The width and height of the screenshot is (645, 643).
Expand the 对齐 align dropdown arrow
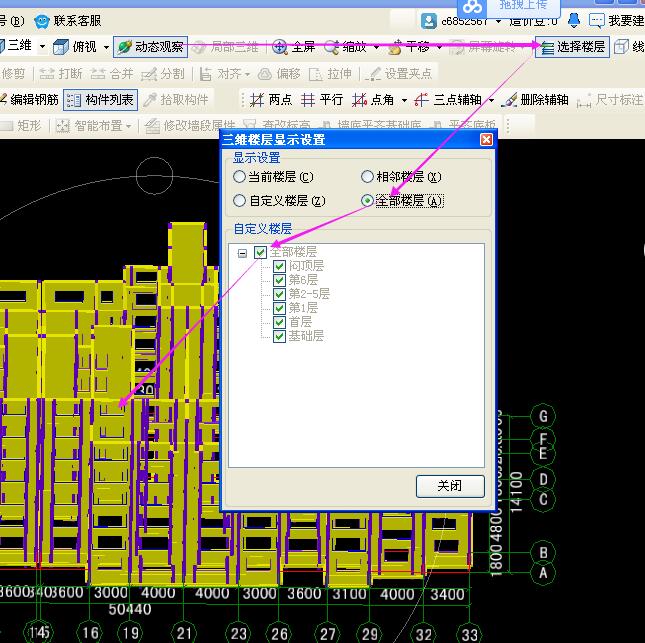247,74
